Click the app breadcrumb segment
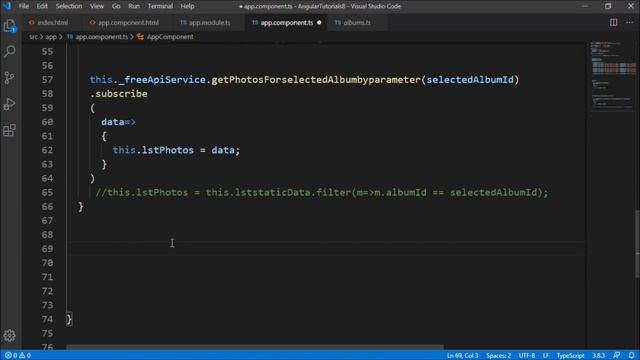 [x=51, y=37]
